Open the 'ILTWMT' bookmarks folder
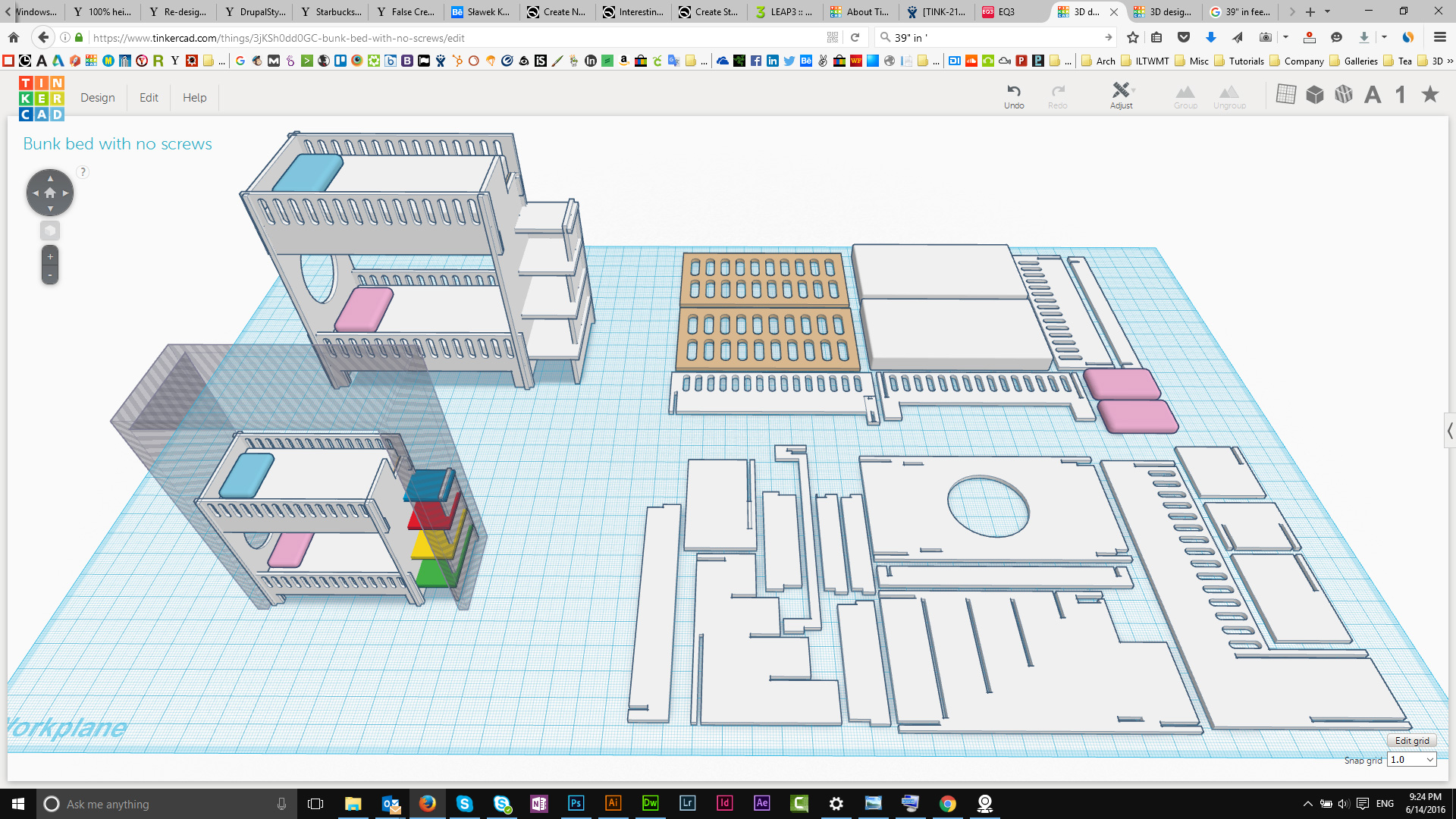This screenshot has width=1456, height=819. 1145,61
